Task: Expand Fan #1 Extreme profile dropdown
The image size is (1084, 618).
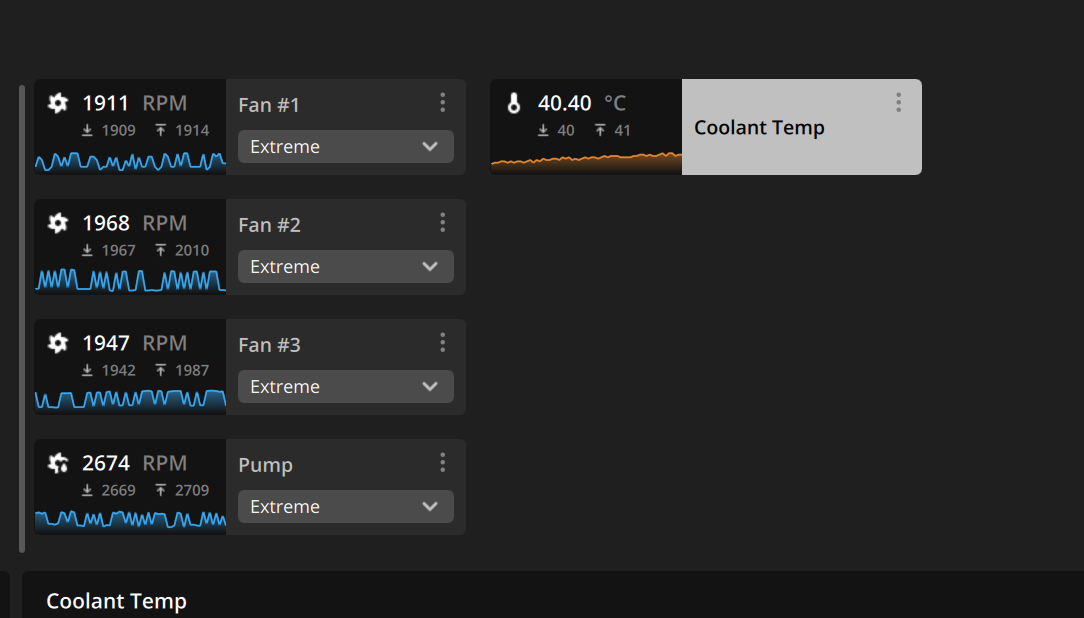Action: (346, 147)
